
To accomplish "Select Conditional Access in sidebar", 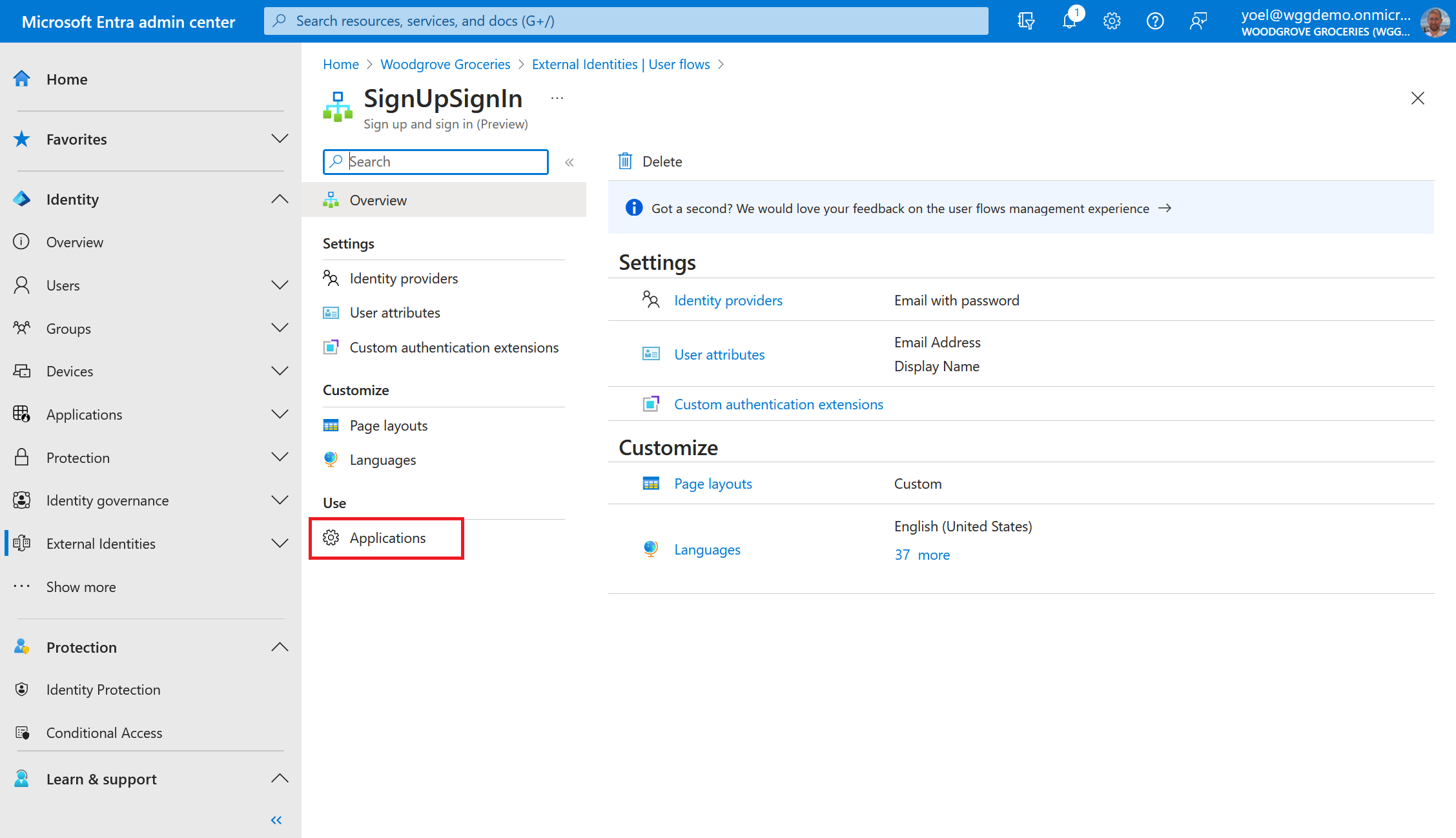I will click(104, 733).
